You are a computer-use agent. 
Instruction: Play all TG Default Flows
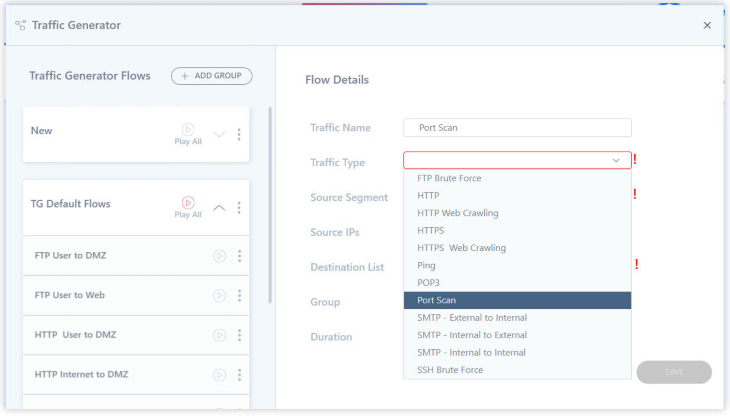pyautogui.click(x=188, y=204)
